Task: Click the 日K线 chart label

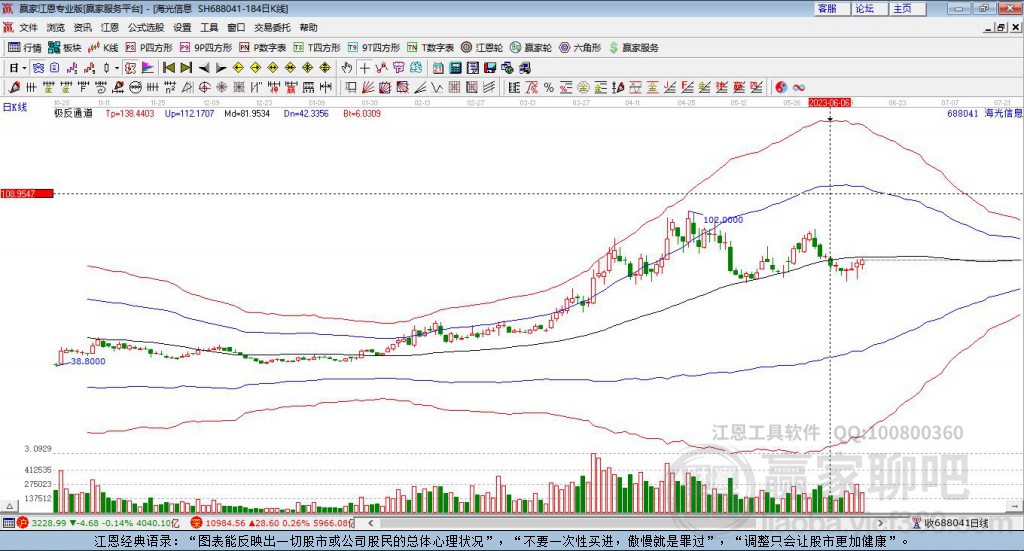Action: [x=15, y=107]
